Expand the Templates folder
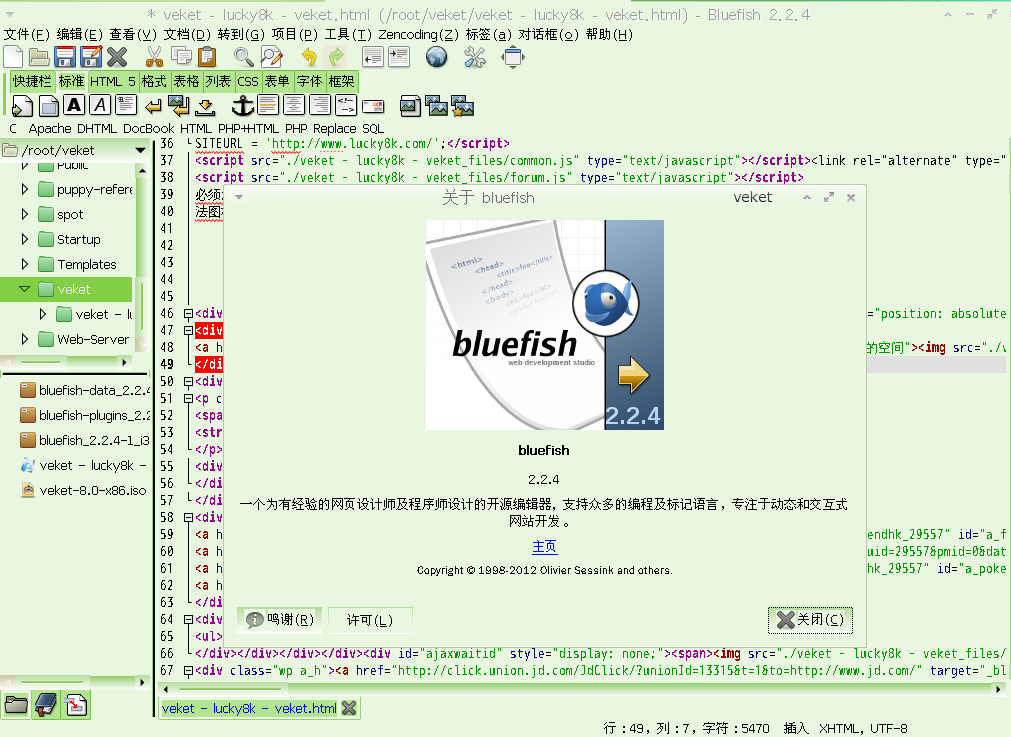The height and width of the screenshot is (737, 1011). click(x=25, y=264)
